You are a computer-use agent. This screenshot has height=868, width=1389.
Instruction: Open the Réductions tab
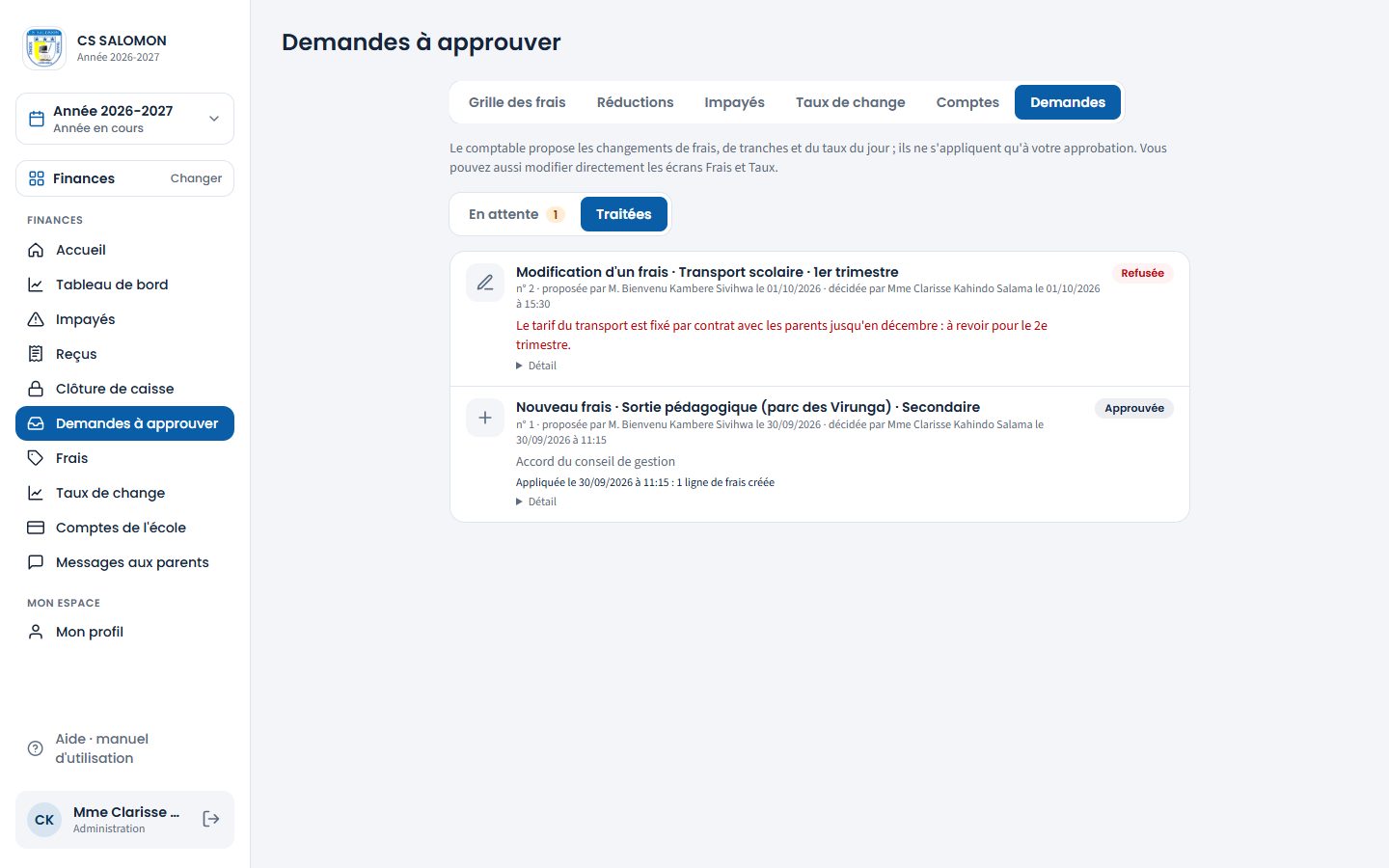(x=635, y=102)
